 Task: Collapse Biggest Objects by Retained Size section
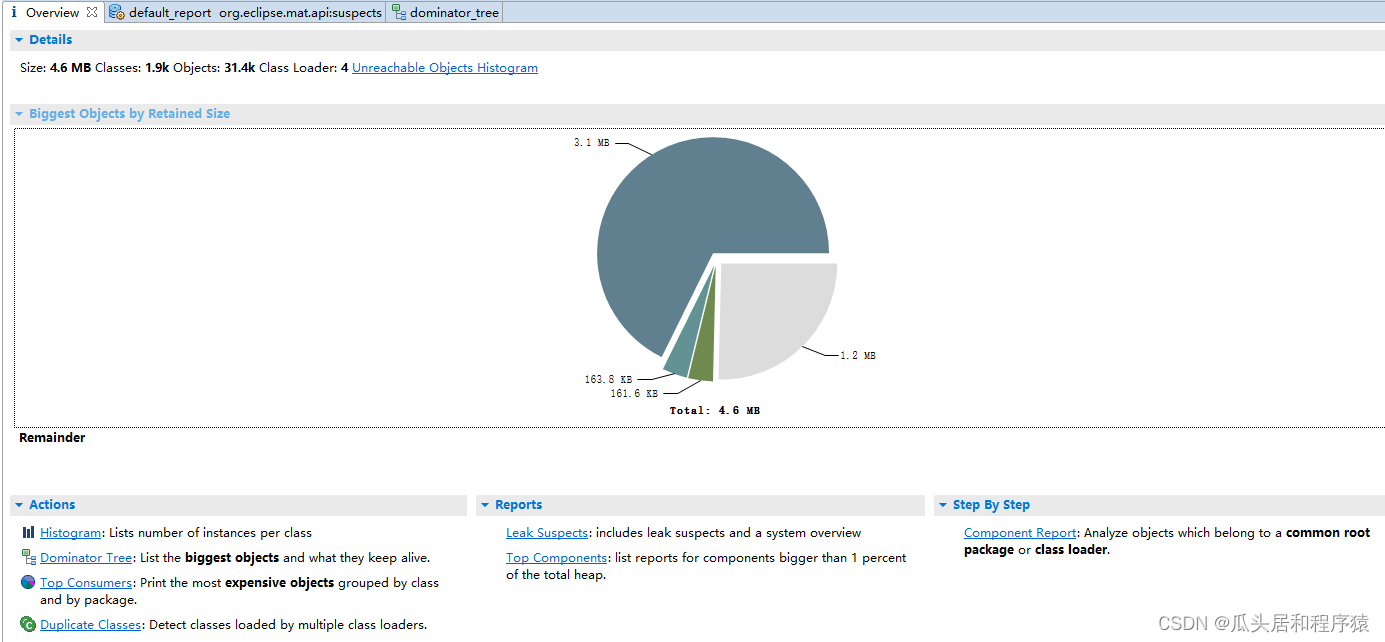[19, 114]
